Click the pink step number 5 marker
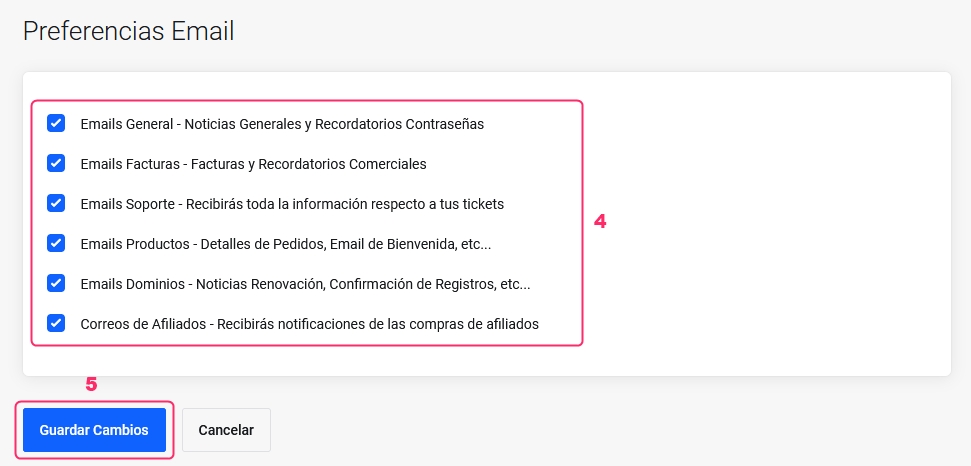The image size is (971, 466). tap(91, 384)
